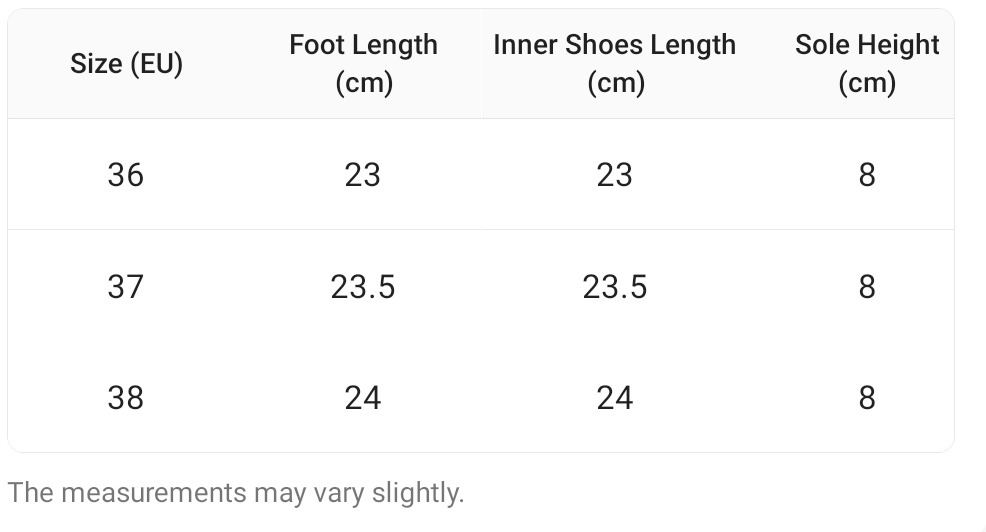The height and width of the screenshot is (532, 986).
Task: Click the Size (EU) column header
Action: pos(126,64)
